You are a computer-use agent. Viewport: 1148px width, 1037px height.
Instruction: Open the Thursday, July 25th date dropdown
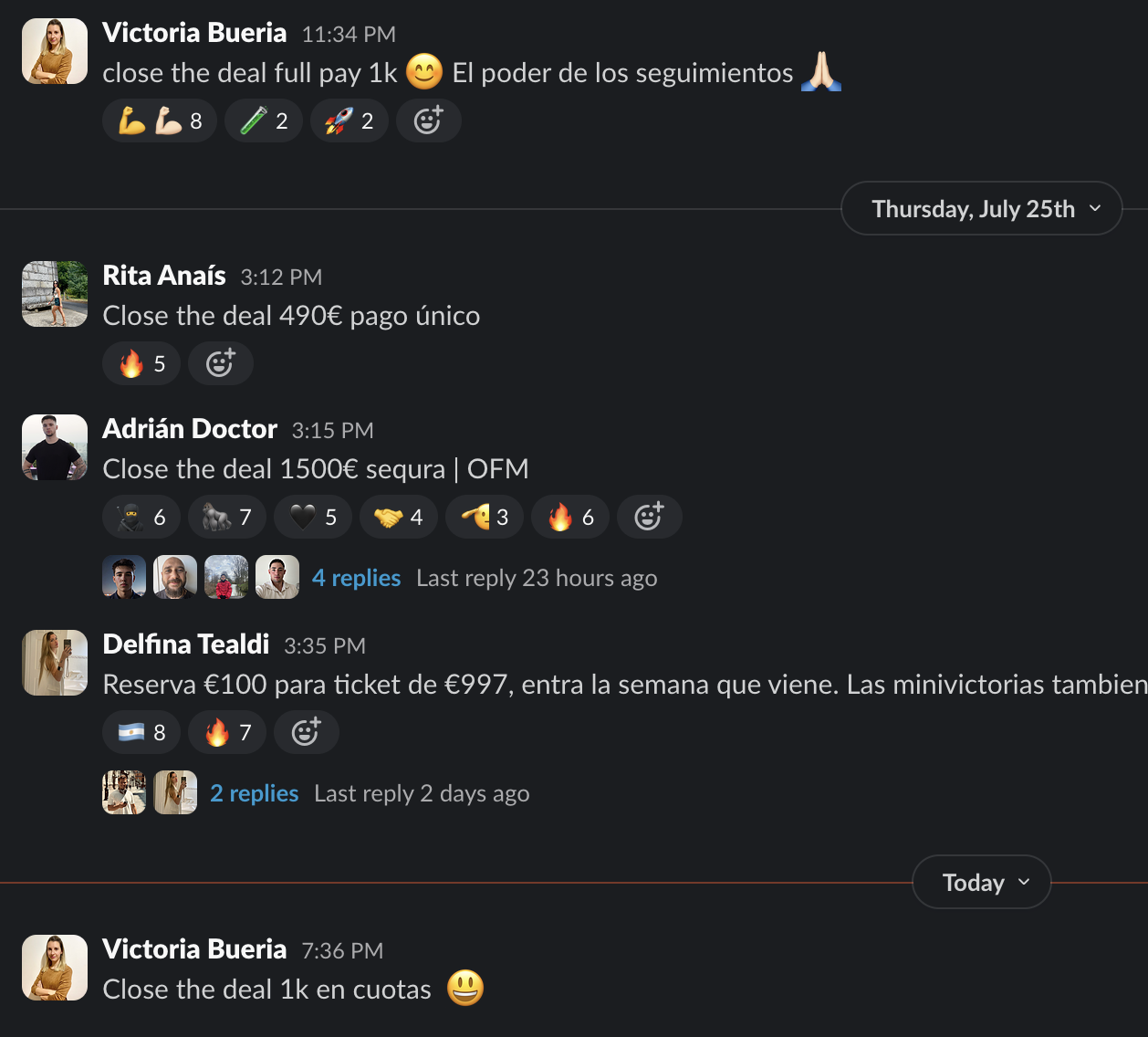pyautogui.click(x=982, y=208)
